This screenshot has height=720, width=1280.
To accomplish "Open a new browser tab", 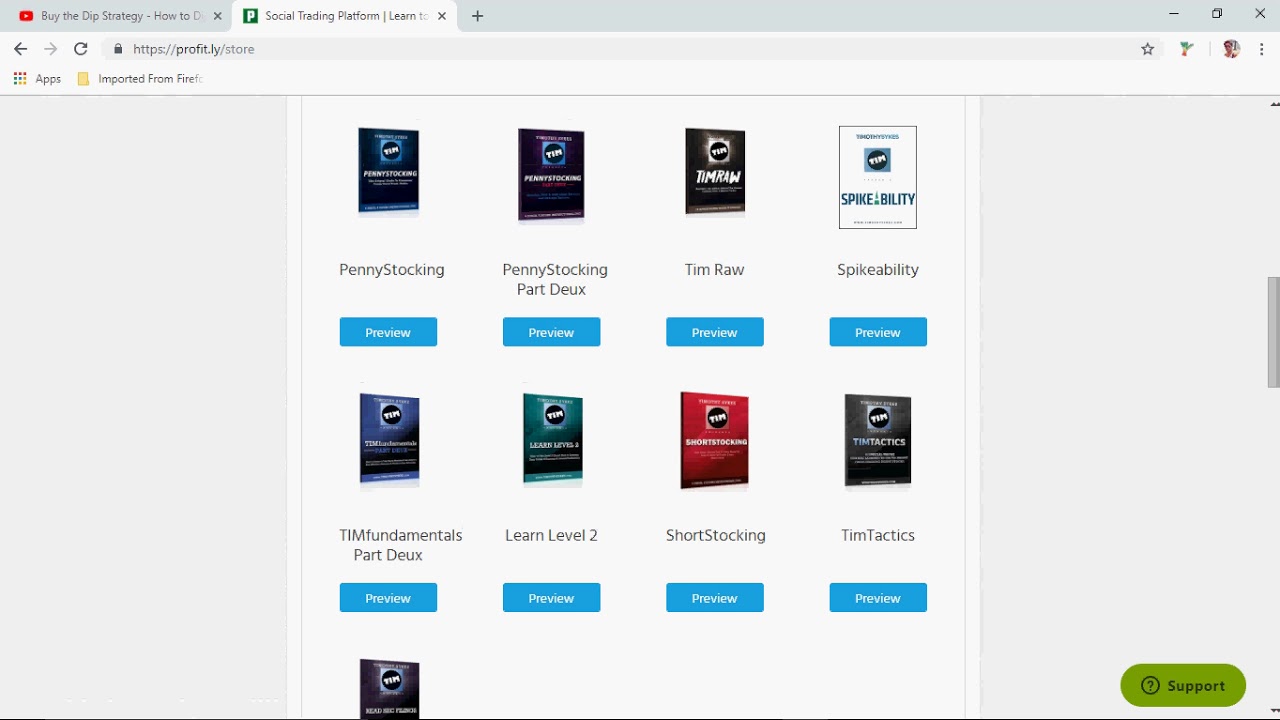I will 477,16.
